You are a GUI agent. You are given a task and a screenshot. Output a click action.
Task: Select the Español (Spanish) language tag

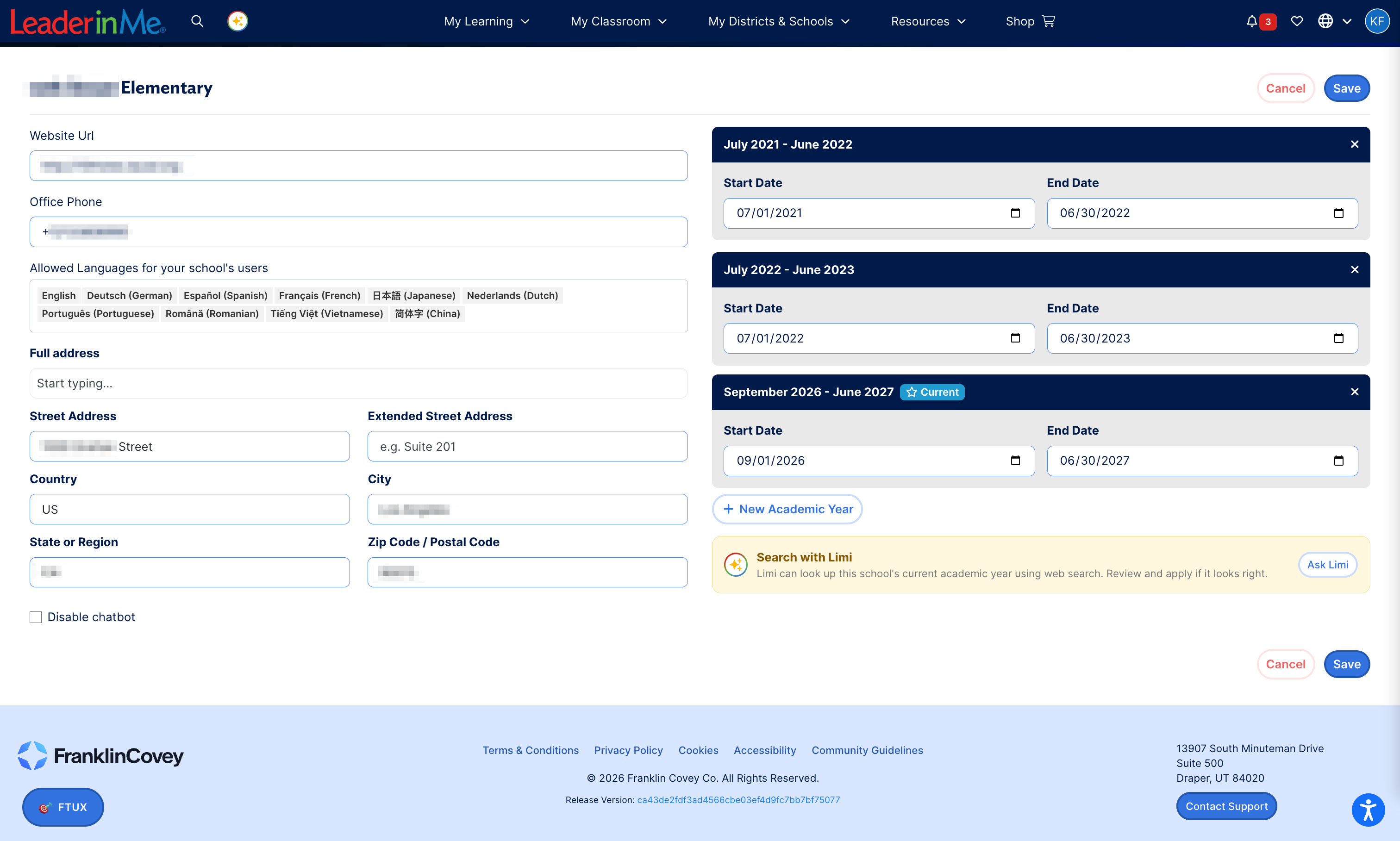point(225,296)
